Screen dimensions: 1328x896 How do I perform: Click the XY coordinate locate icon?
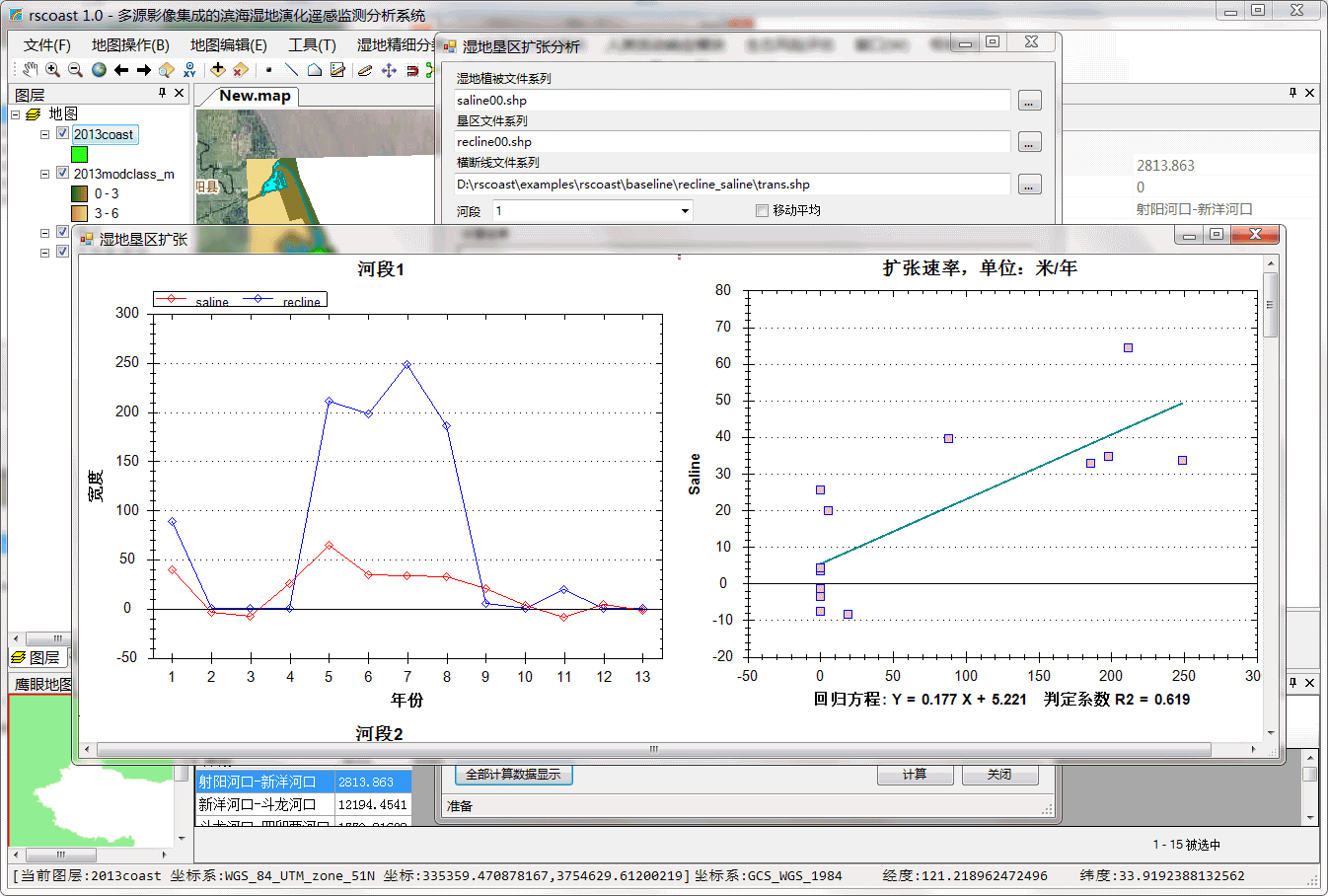[x=189, y=70]
